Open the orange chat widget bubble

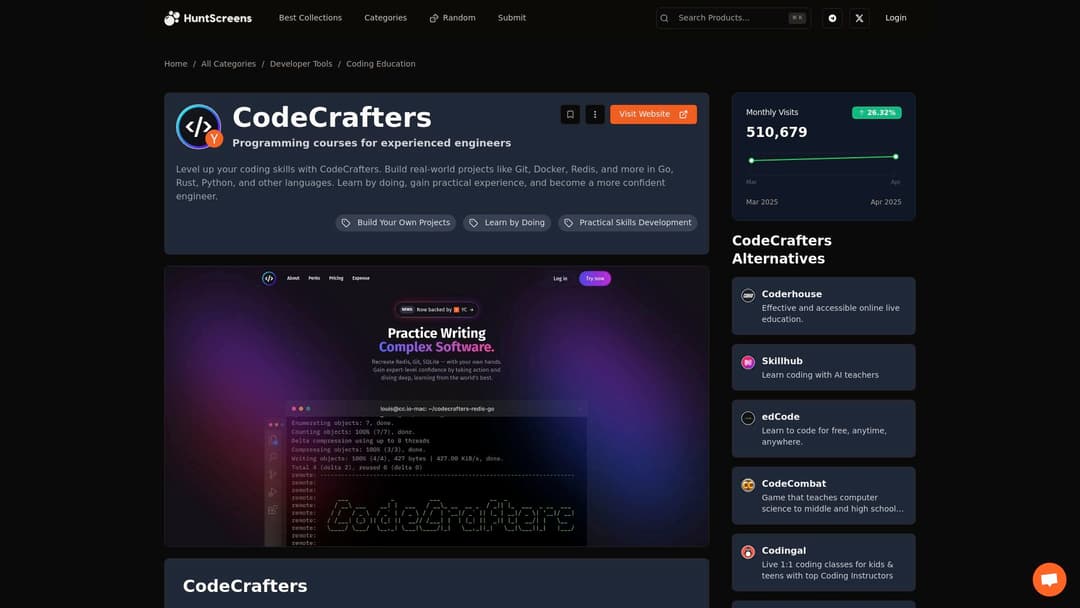(x=1049, y=579)
